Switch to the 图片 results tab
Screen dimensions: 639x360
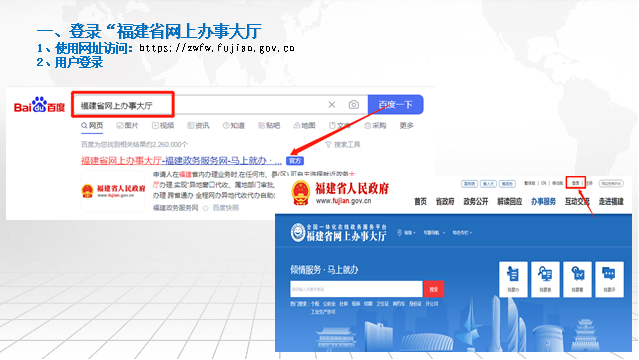click(x=128, y=126)
